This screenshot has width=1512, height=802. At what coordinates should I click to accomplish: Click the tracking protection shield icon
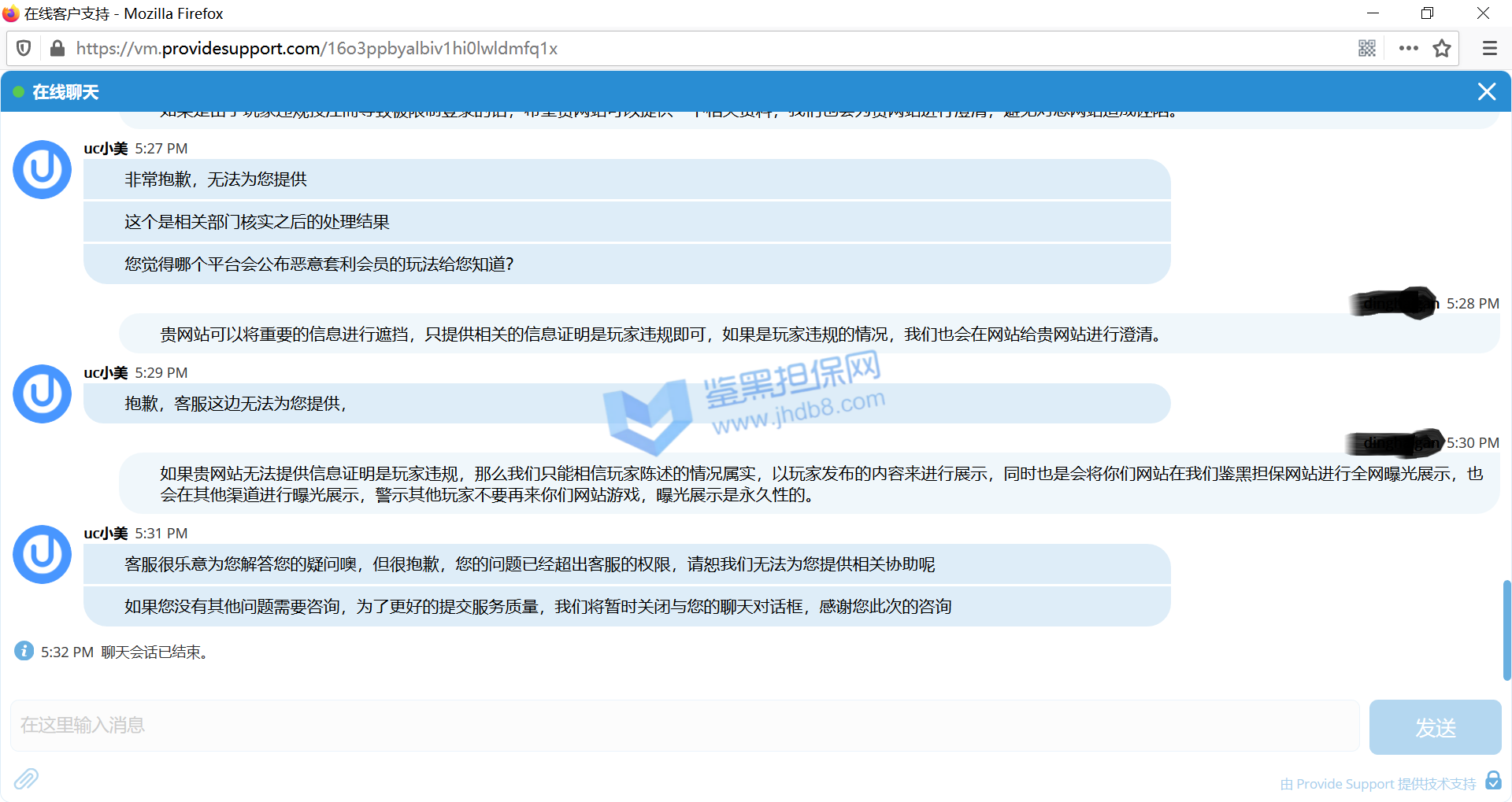[24, 49]
